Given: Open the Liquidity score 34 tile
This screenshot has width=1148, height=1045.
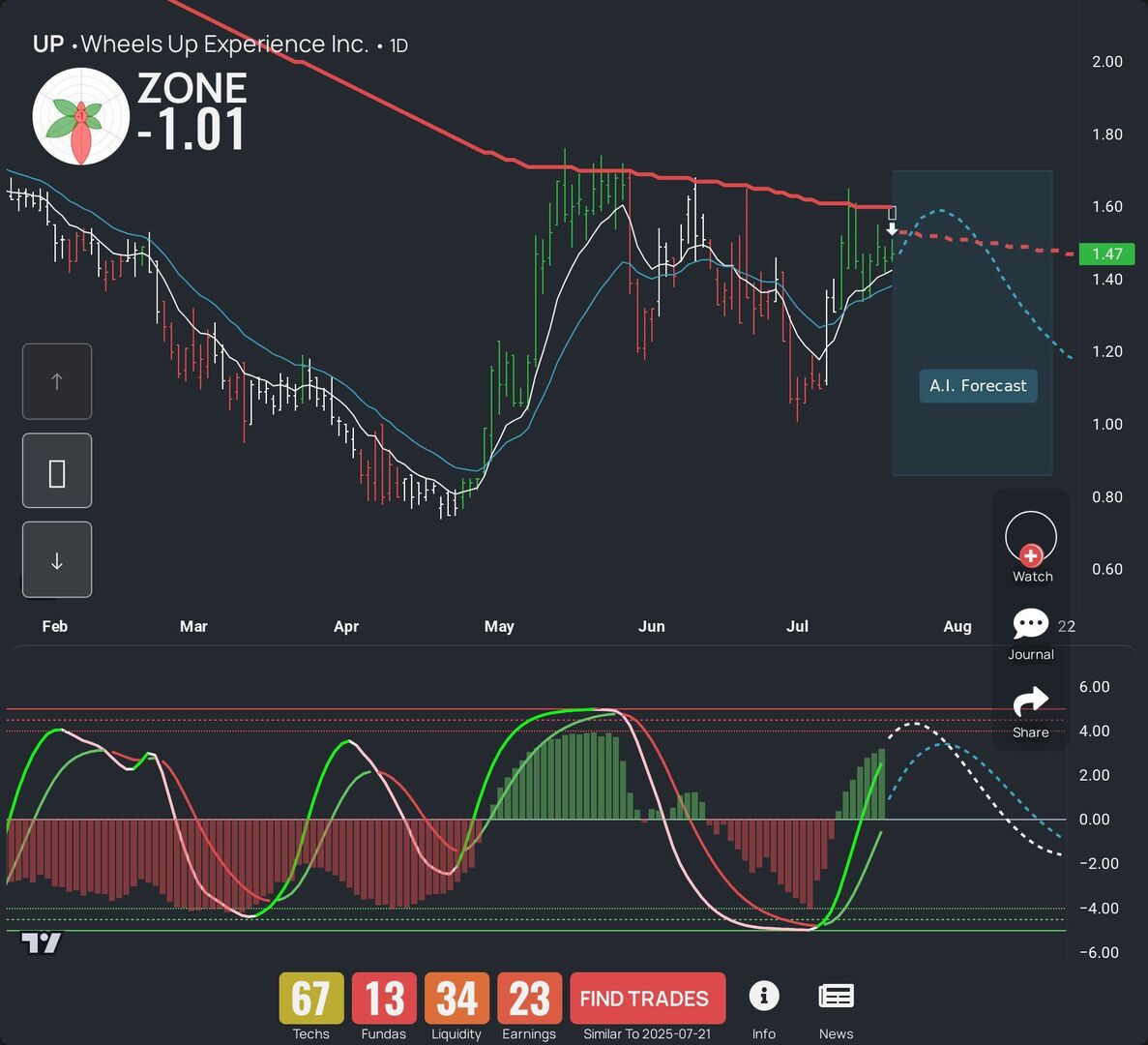Looking at the screenshot, I should point(456,999).
